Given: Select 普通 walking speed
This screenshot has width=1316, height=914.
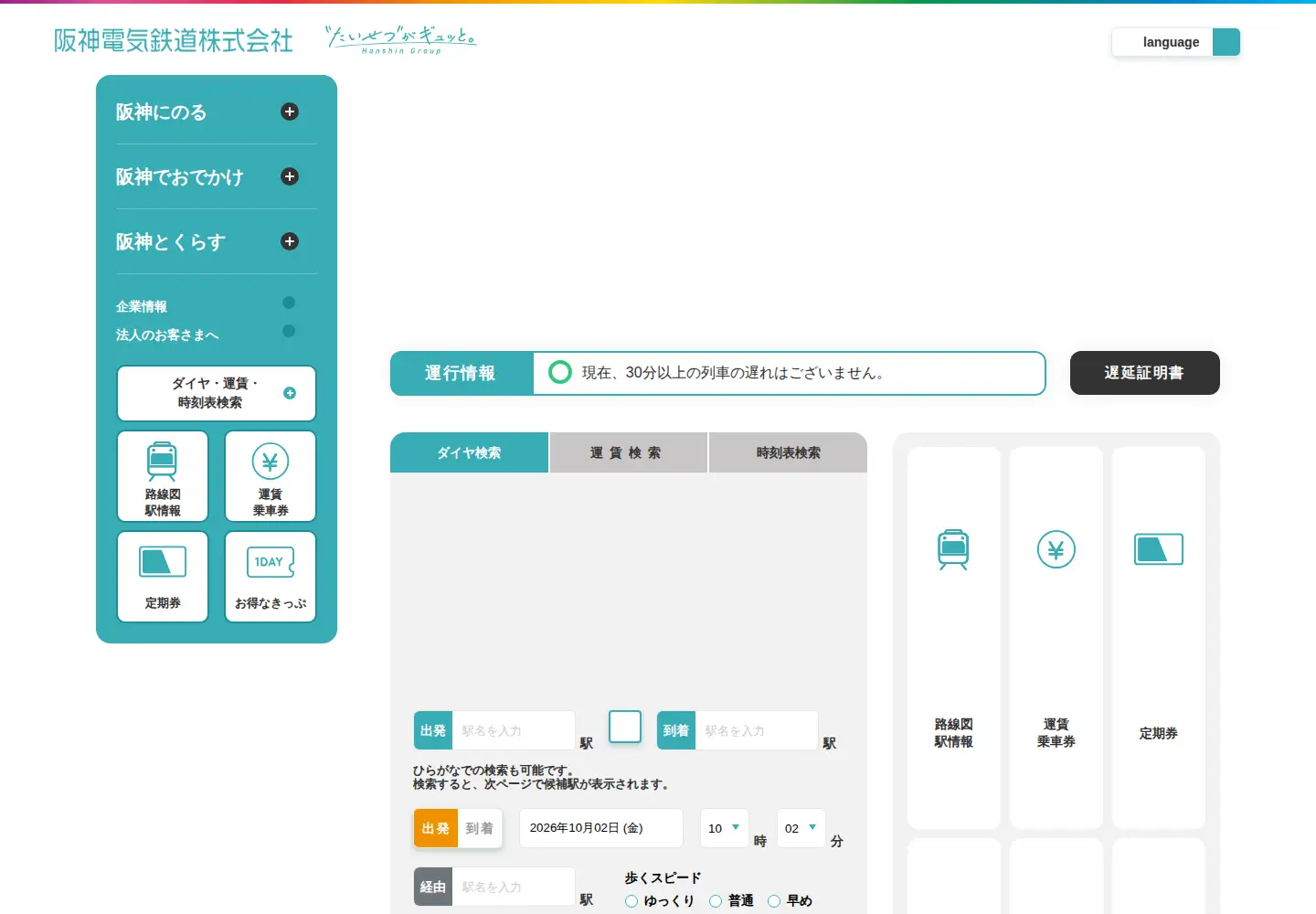Looking at the screenshot, I should [716, 901].
